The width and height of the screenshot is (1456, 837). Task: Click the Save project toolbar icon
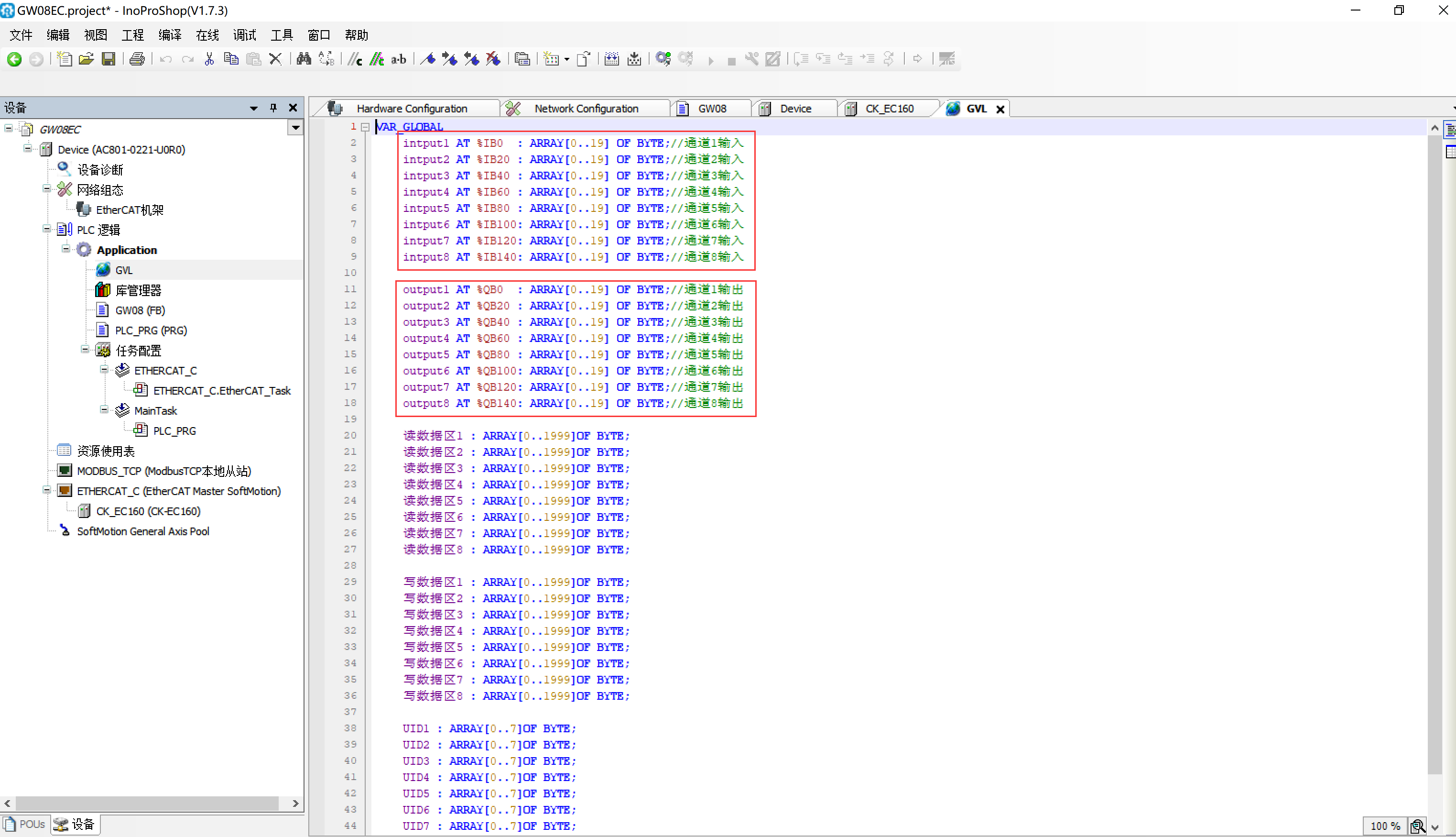pos(108,59)
